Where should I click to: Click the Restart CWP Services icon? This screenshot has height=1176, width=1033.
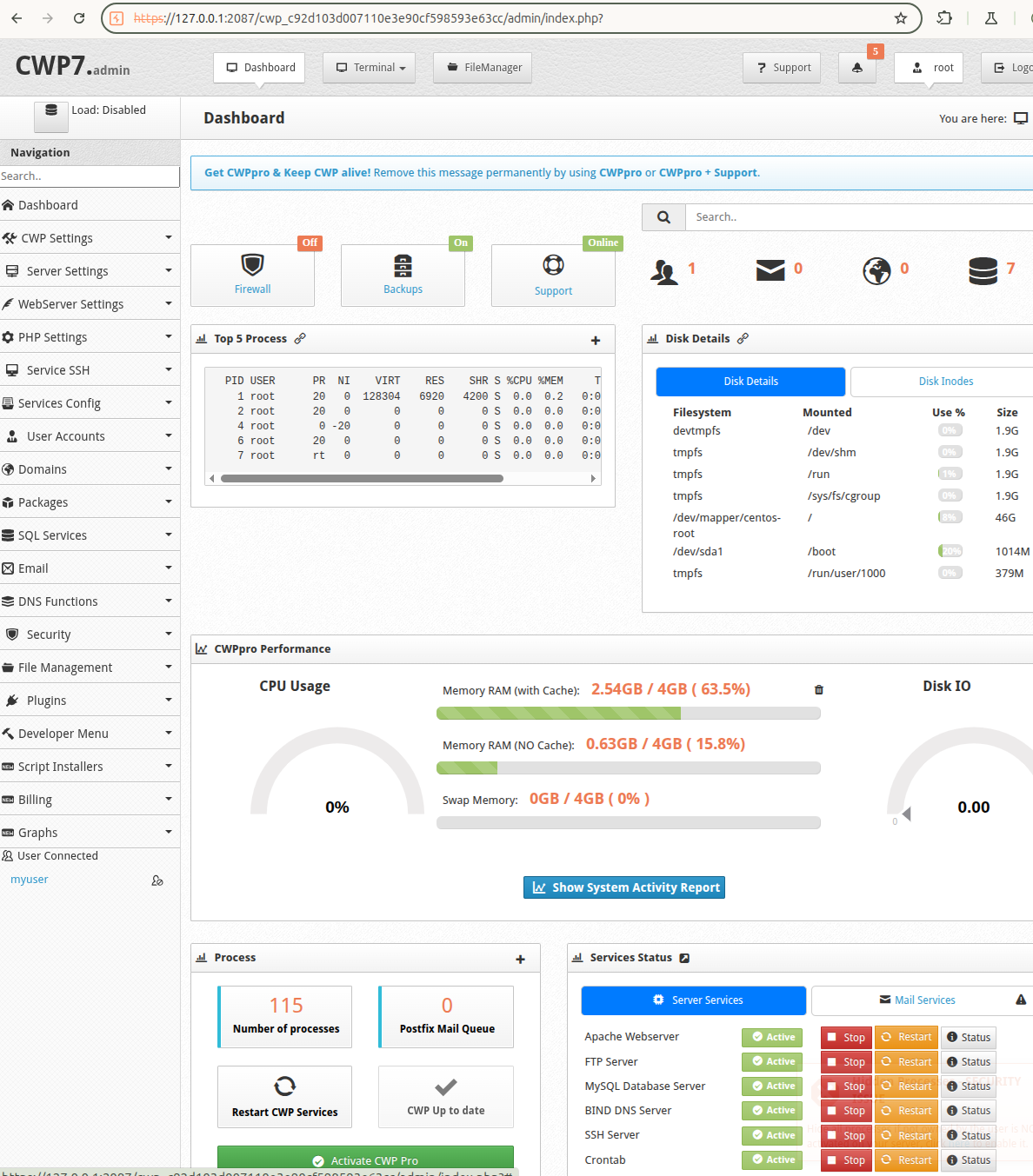pyautogui.click(x=284, y=1086)
